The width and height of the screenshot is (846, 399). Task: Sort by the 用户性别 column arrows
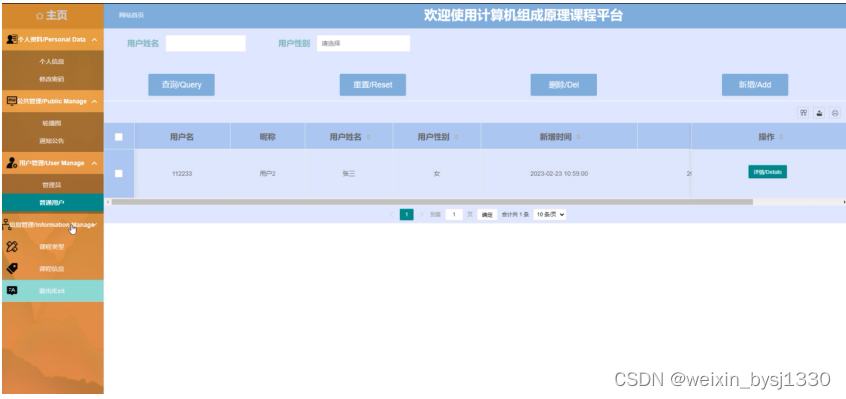click(456, 137)
